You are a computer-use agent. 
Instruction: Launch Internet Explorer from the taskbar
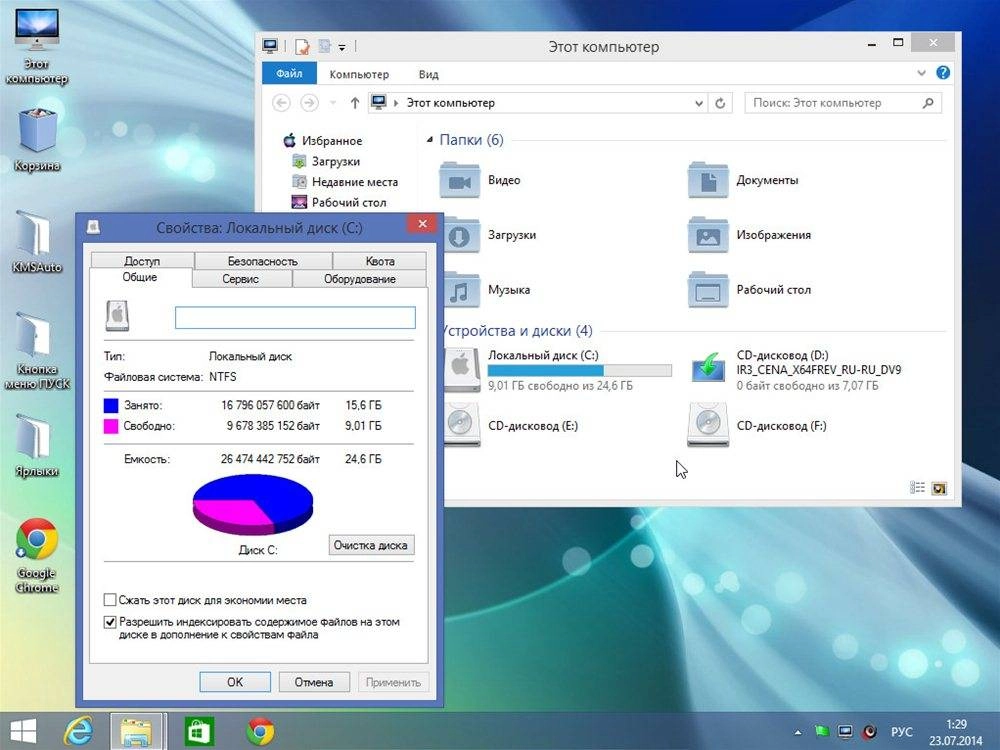click(x=79, y=731)
